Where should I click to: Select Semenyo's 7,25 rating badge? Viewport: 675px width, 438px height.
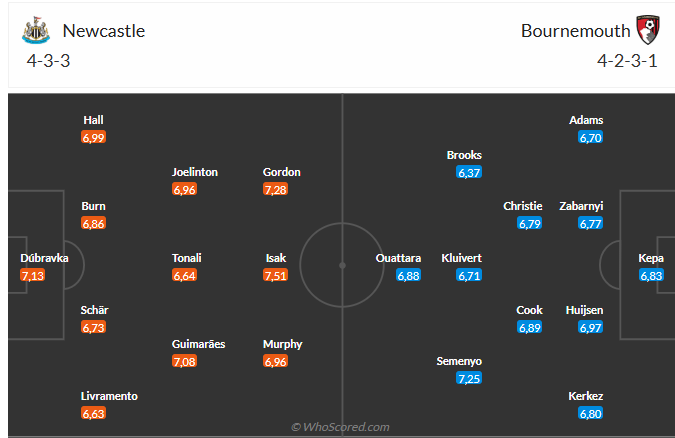tap(469, 379)
